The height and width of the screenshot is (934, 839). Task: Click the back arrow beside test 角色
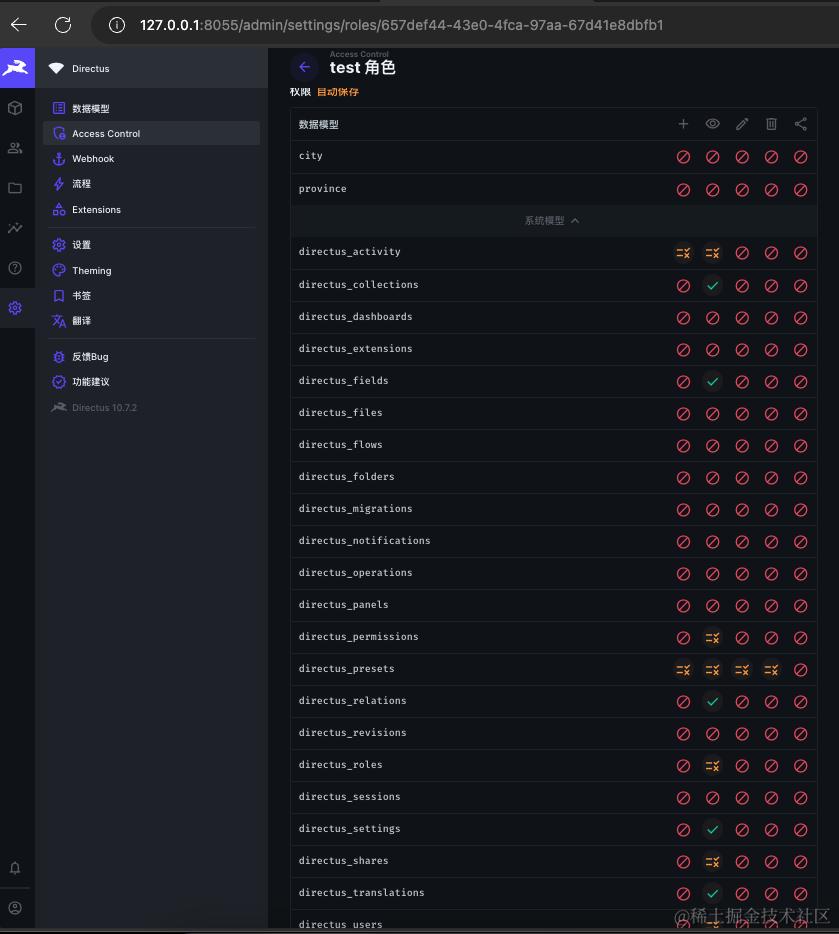tap(304, 67)
